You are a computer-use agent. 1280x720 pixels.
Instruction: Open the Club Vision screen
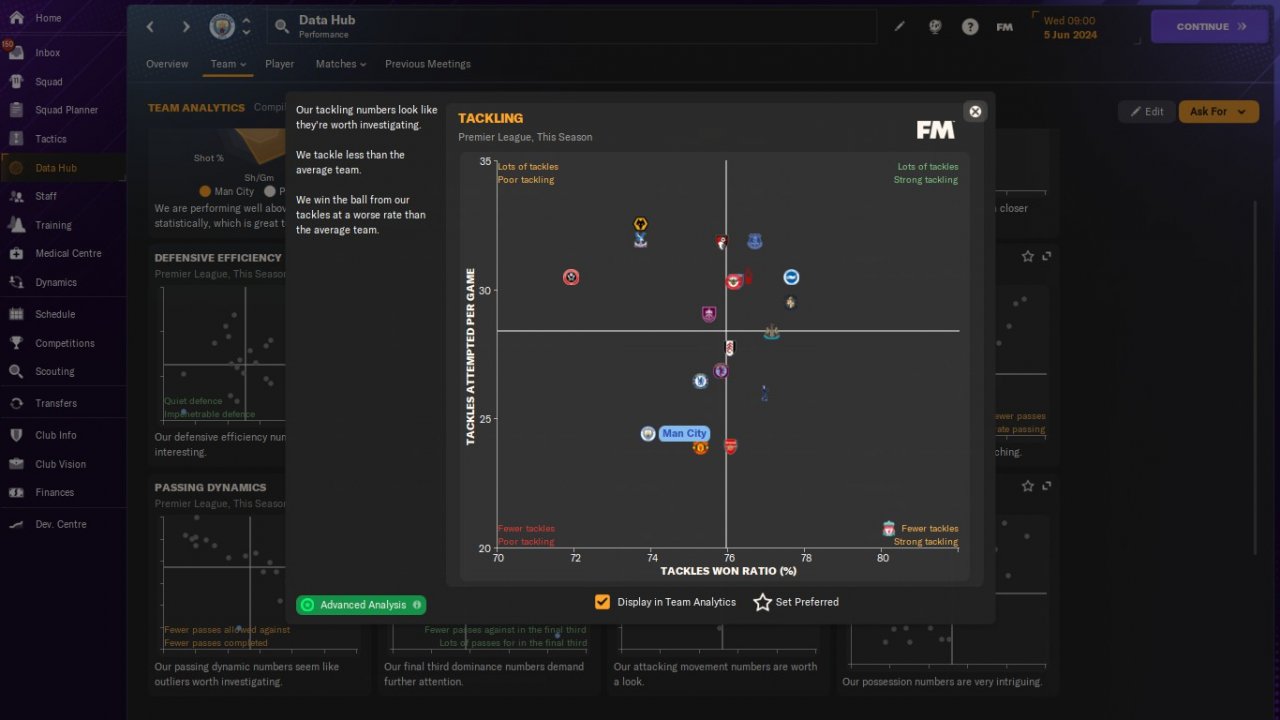click(x=62, y=464)
